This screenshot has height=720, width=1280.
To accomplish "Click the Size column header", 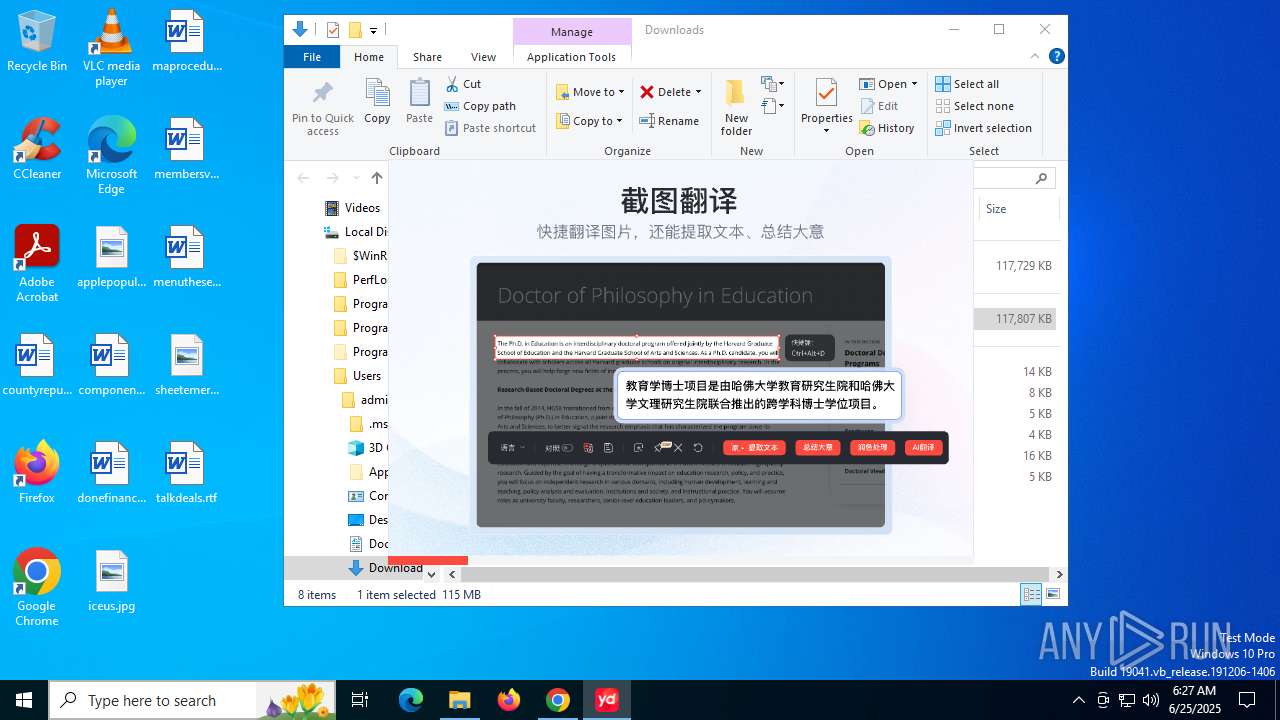I will click(x=1018, y=209).
